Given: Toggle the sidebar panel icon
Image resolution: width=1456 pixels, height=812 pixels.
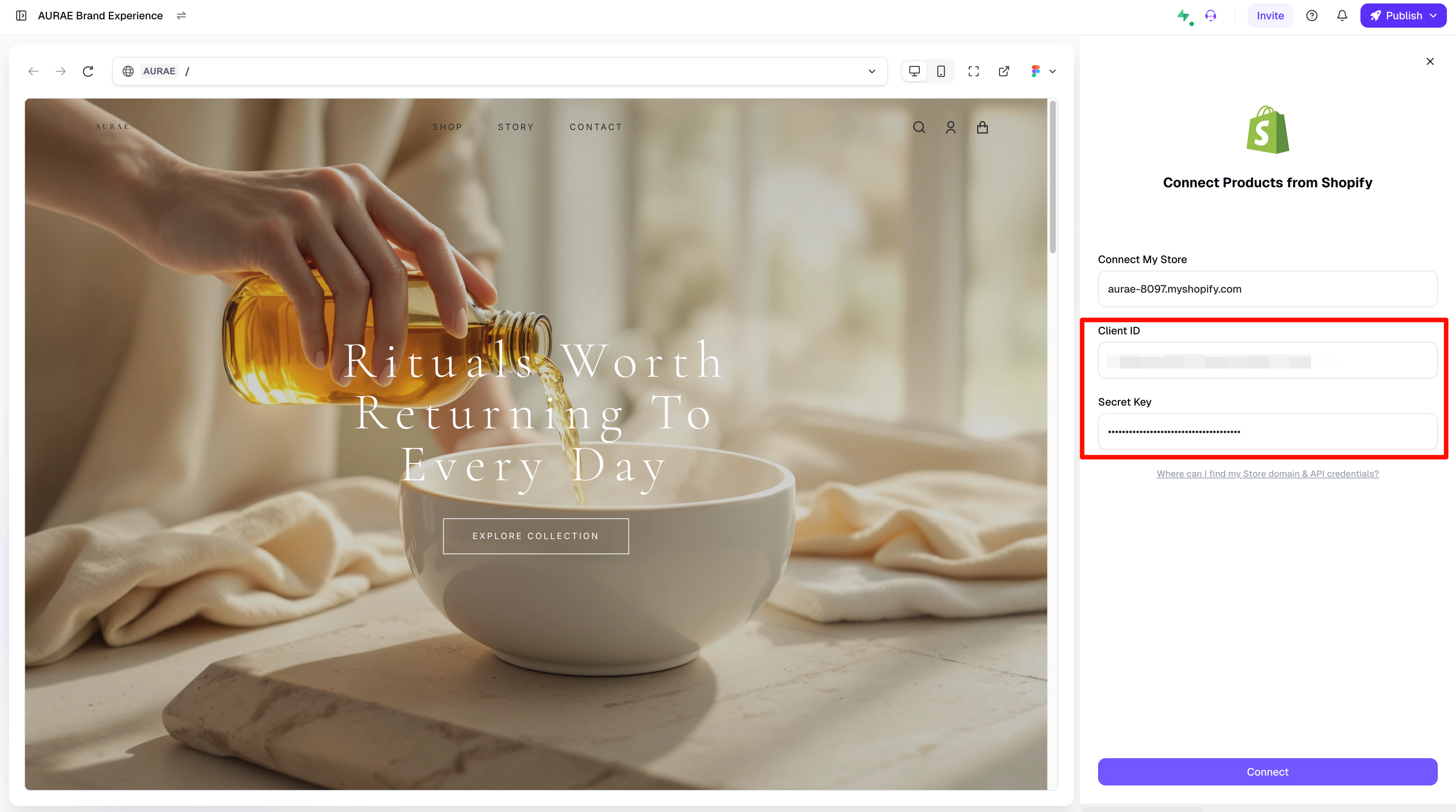Looking at the screenshot, I should (x=21, y=16).
